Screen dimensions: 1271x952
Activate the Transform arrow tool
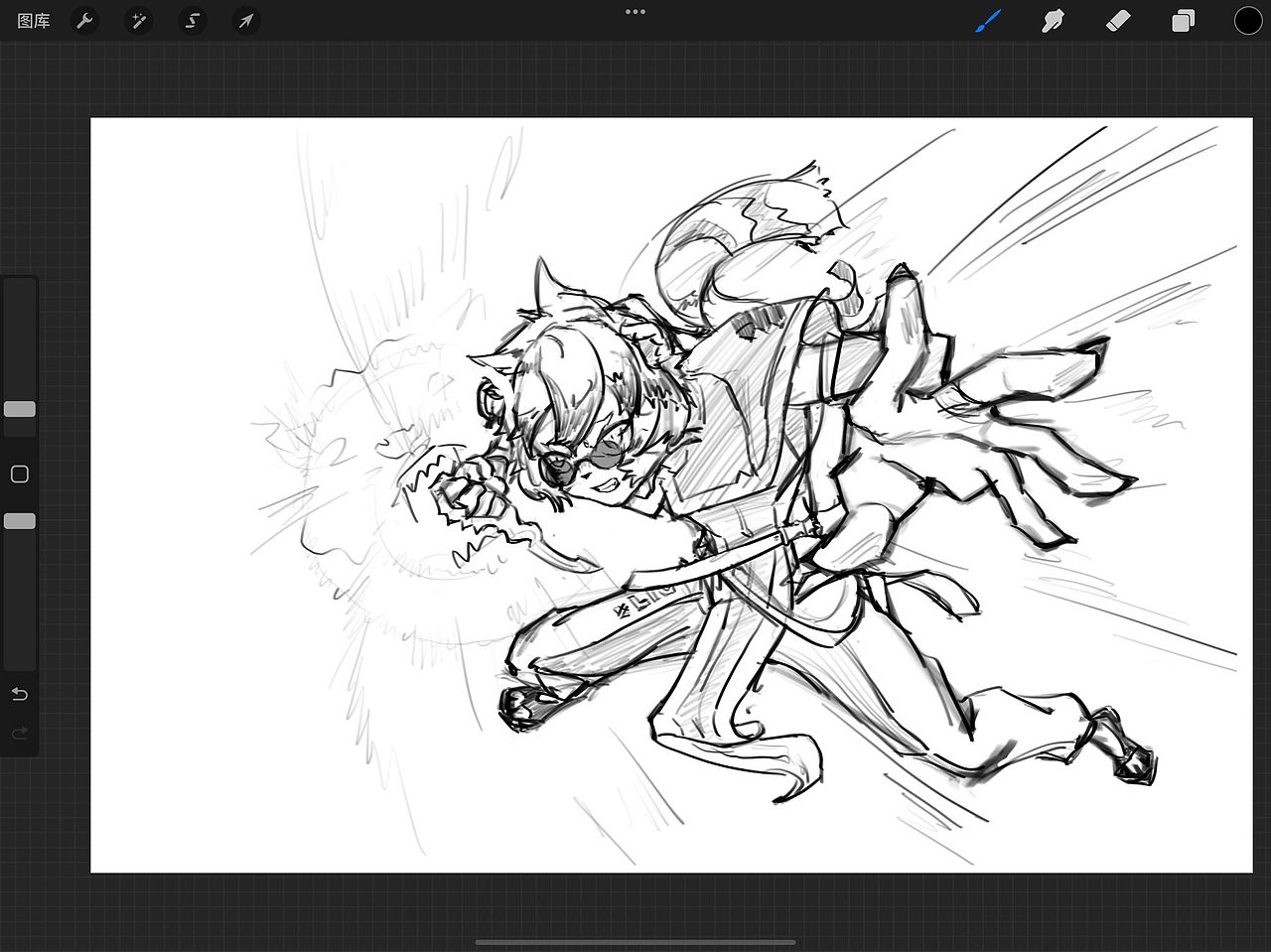[245, 21]
